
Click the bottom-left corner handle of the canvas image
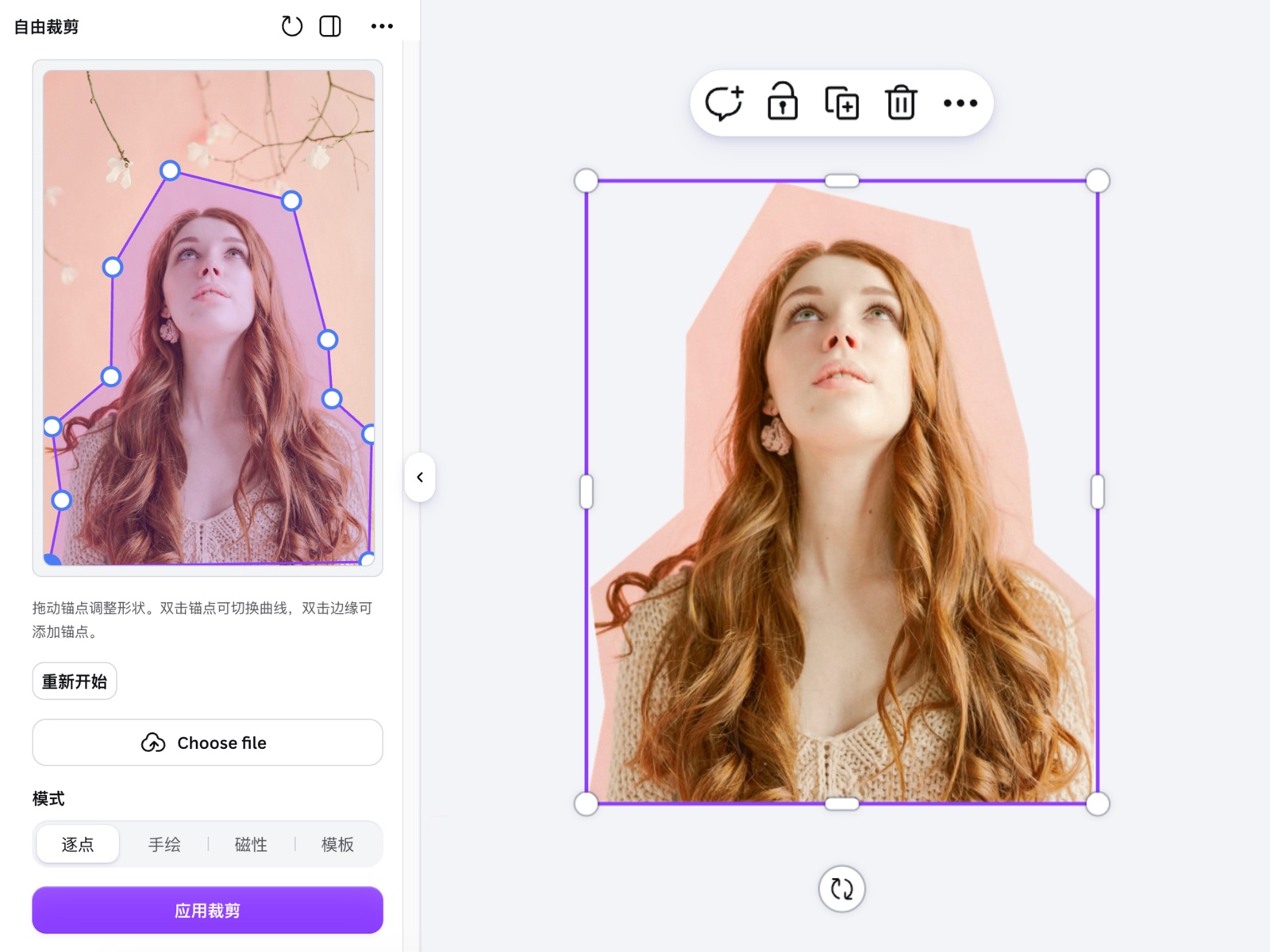pyautogui.click(x=586, y=804)
